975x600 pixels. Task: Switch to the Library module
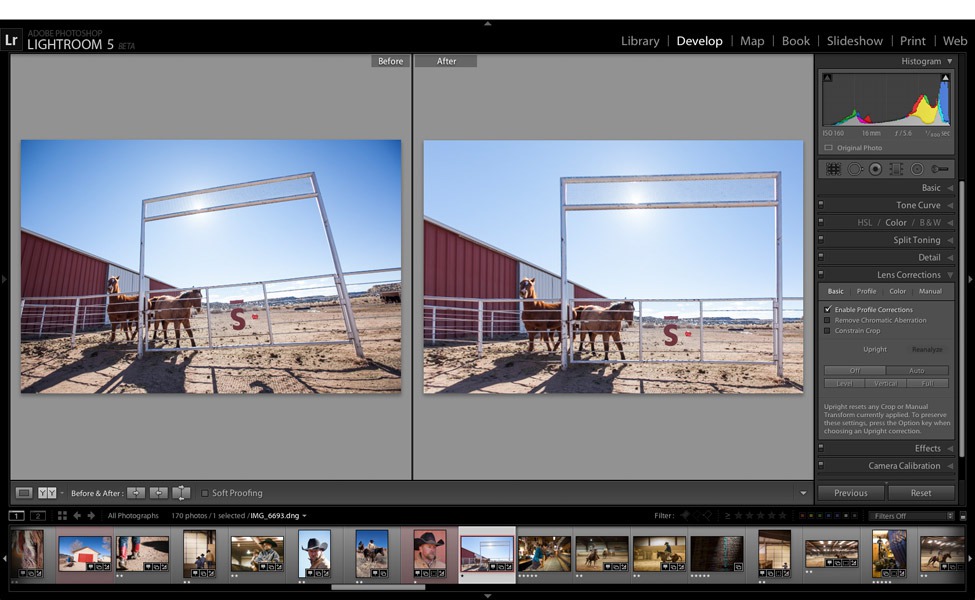[x=640, y=41]
